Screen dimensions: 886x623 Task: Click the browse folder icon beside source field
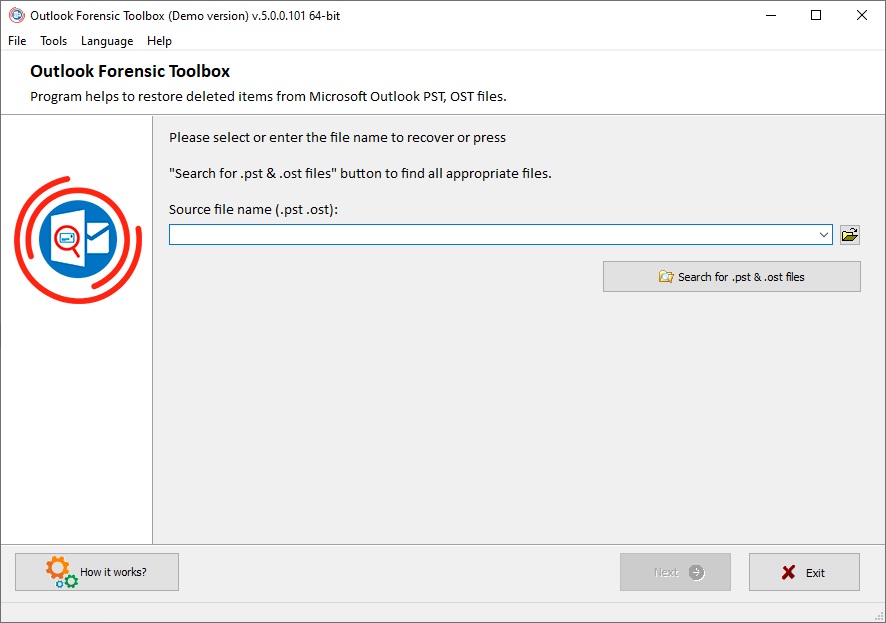click(850, 235)
